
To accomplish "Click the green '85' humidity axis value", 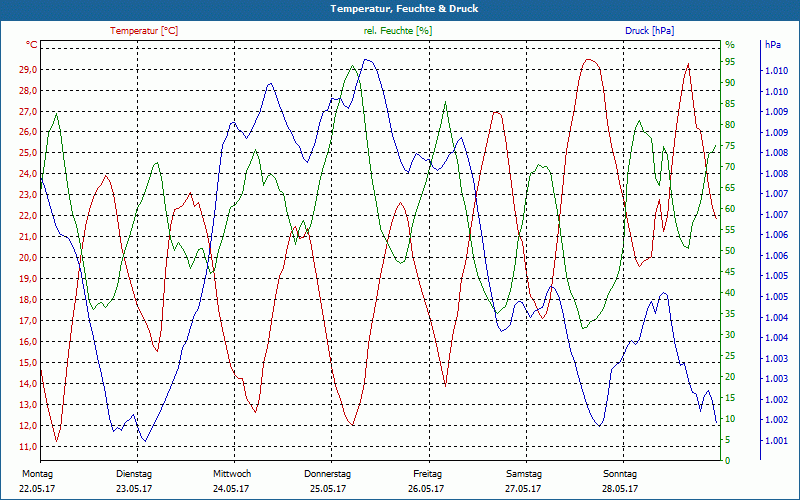I will coord(730,104).
